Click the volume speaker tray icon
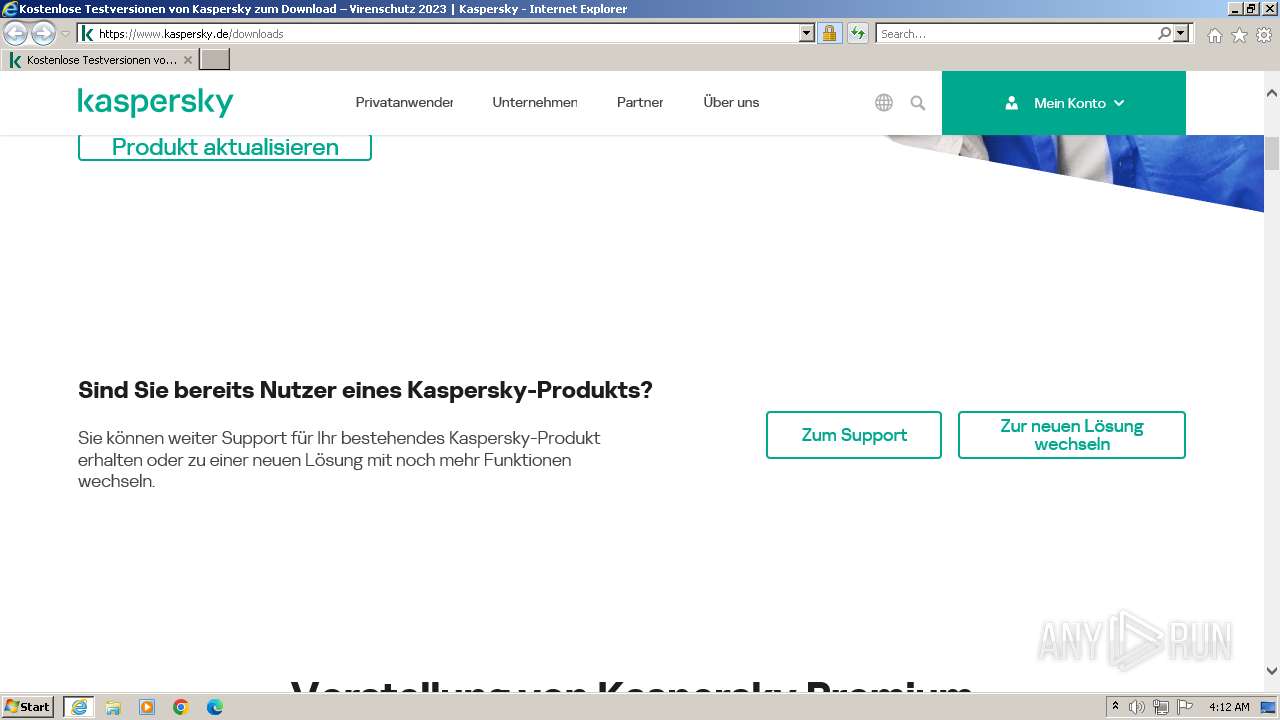Viewport: 1280px width, 720px height. pyautogui.click(x=1138, y=707)
